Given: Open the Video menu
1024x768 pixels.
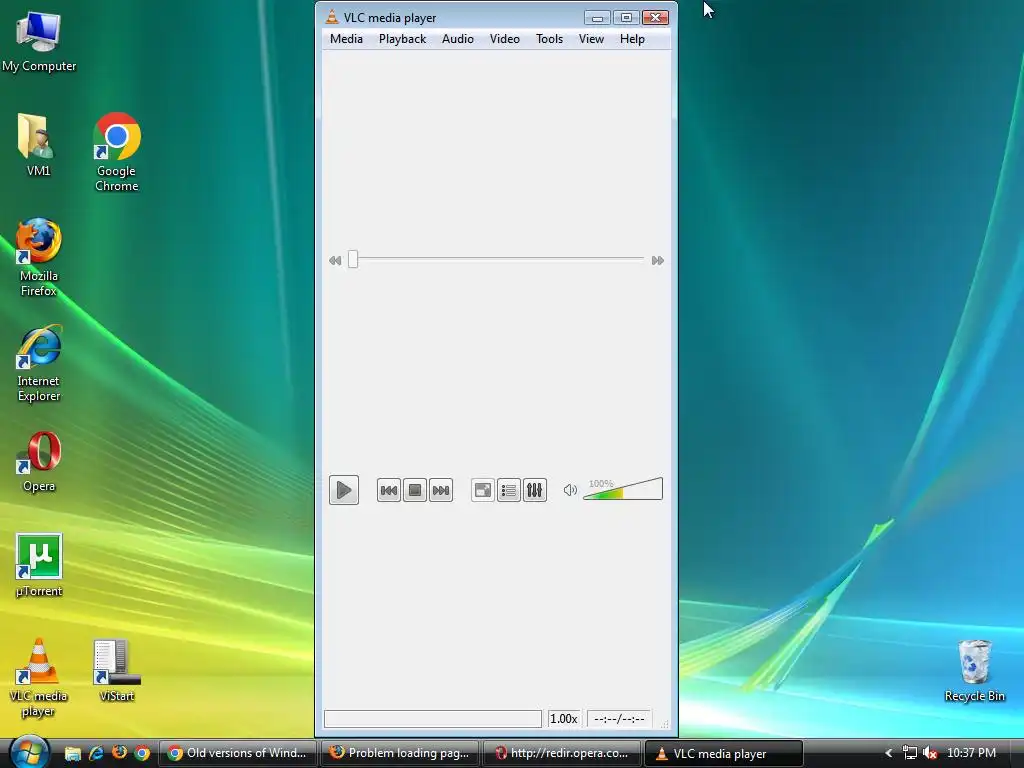Looking at the screenshot, I should click(505, 39).
